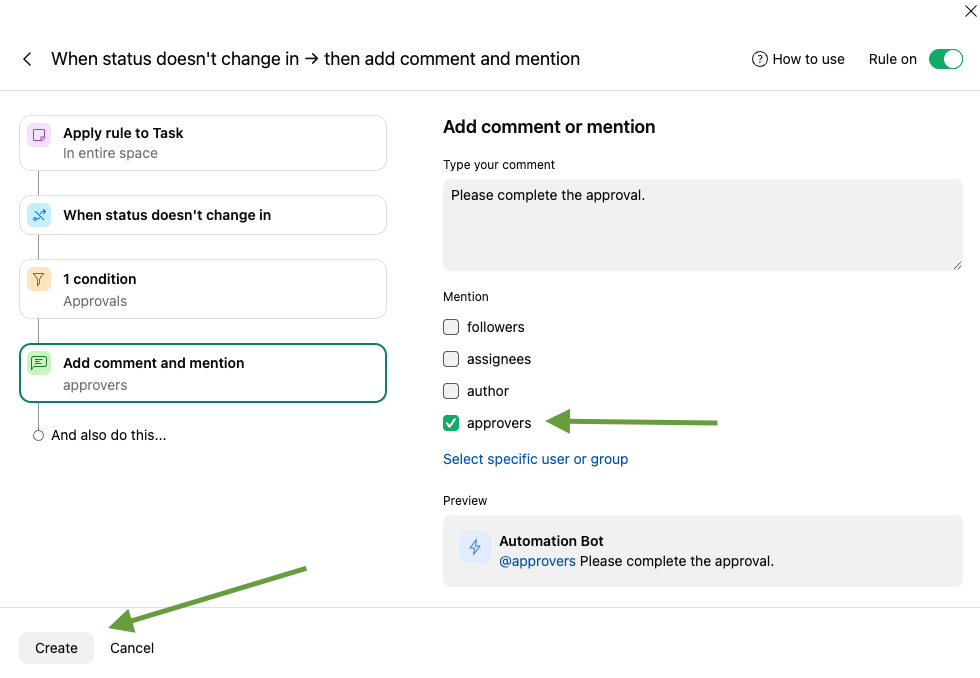Click the orange filter condition icon
980x678 pixels.
pyautogui.click(x=39, y=280)
